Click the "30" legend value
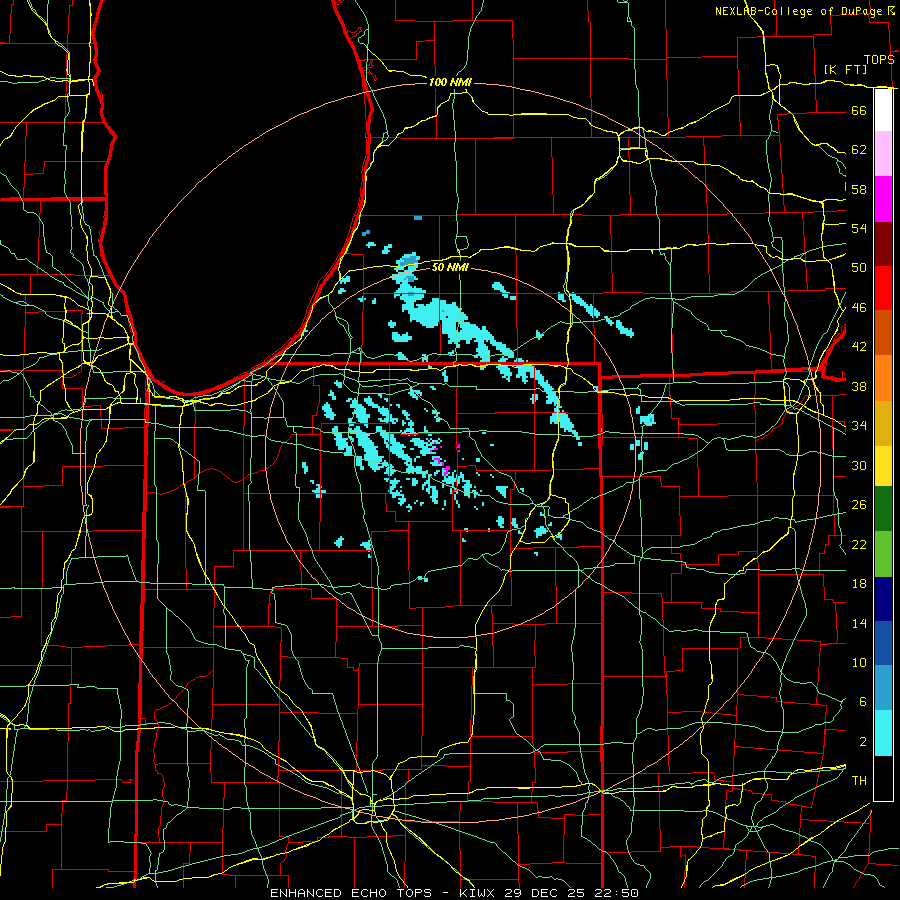Viewport: 900px width, 900px height. (859, 465)
